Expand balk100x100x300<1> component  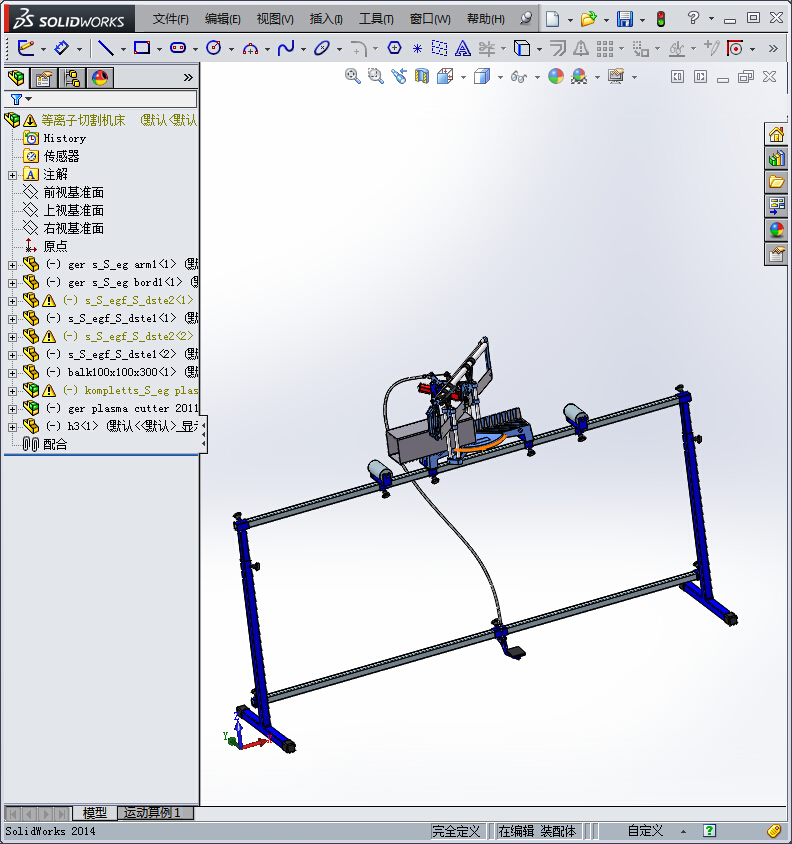pos(12,372)
